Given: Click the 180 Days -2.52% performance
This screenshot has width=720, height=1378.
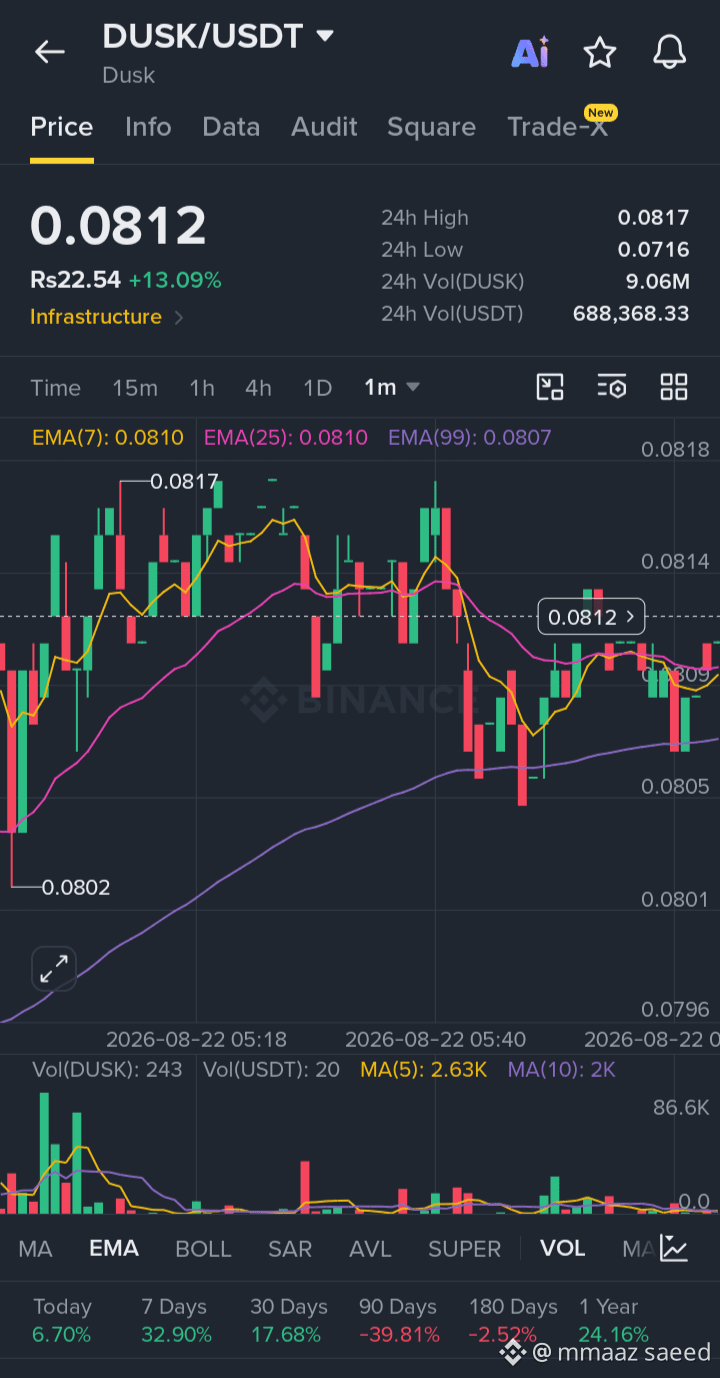Looking at the screenshot, I should tap(513, 1320).
